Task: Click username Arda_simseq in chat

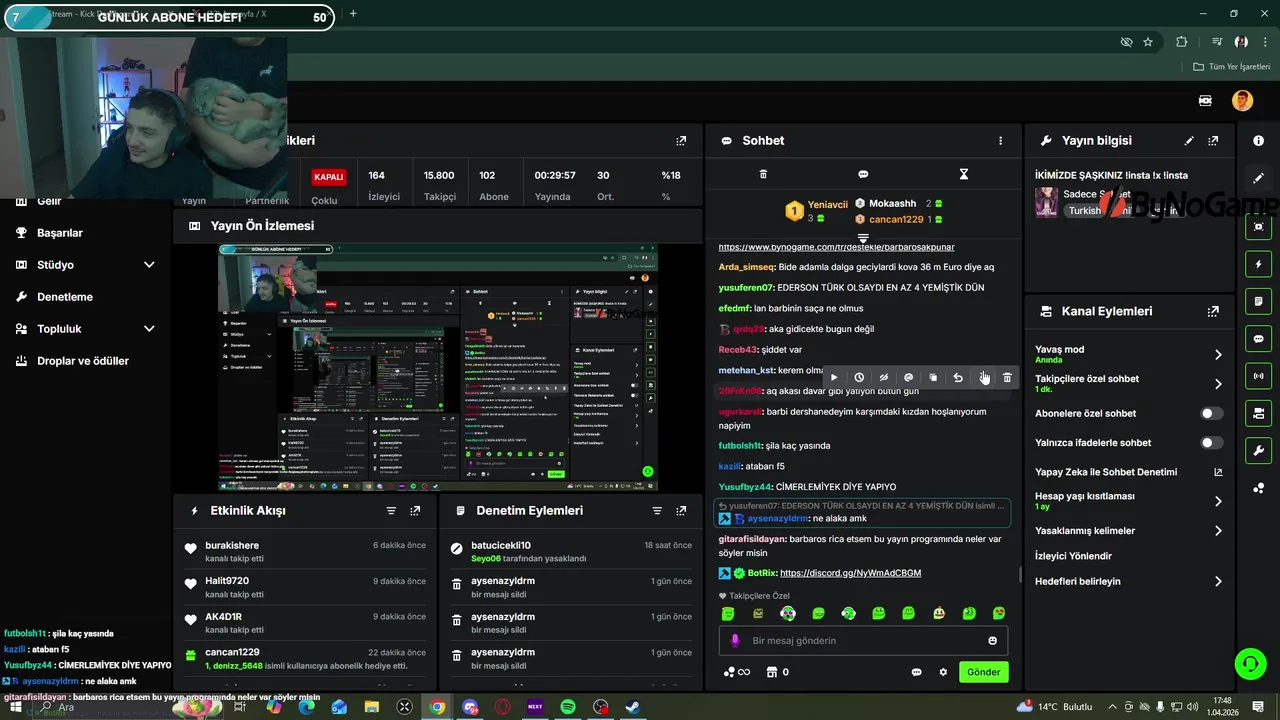Action: 746,267
